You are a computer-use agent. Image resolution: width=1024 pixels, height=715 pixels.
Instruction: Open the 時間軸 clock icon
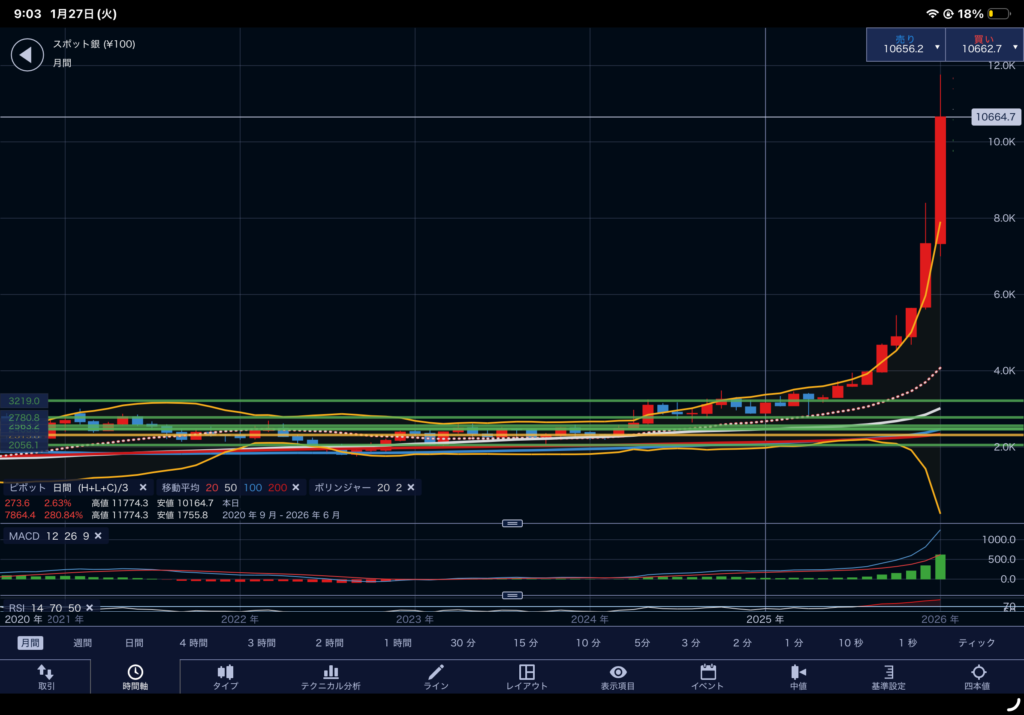pyautogui.click(x=134, y=677)
